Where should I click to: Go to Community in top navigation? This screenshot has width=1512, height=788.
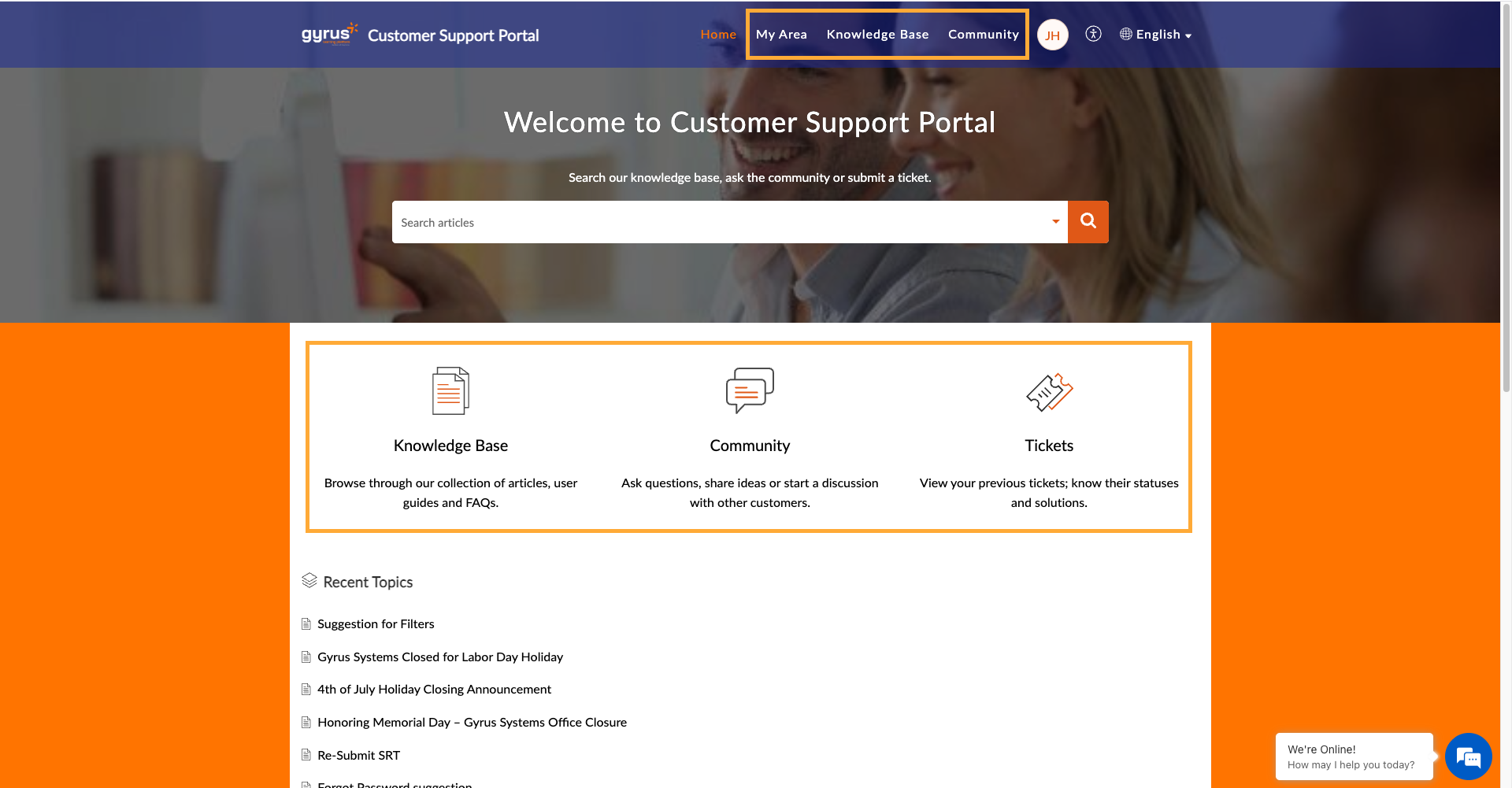(x=983, y=35)
